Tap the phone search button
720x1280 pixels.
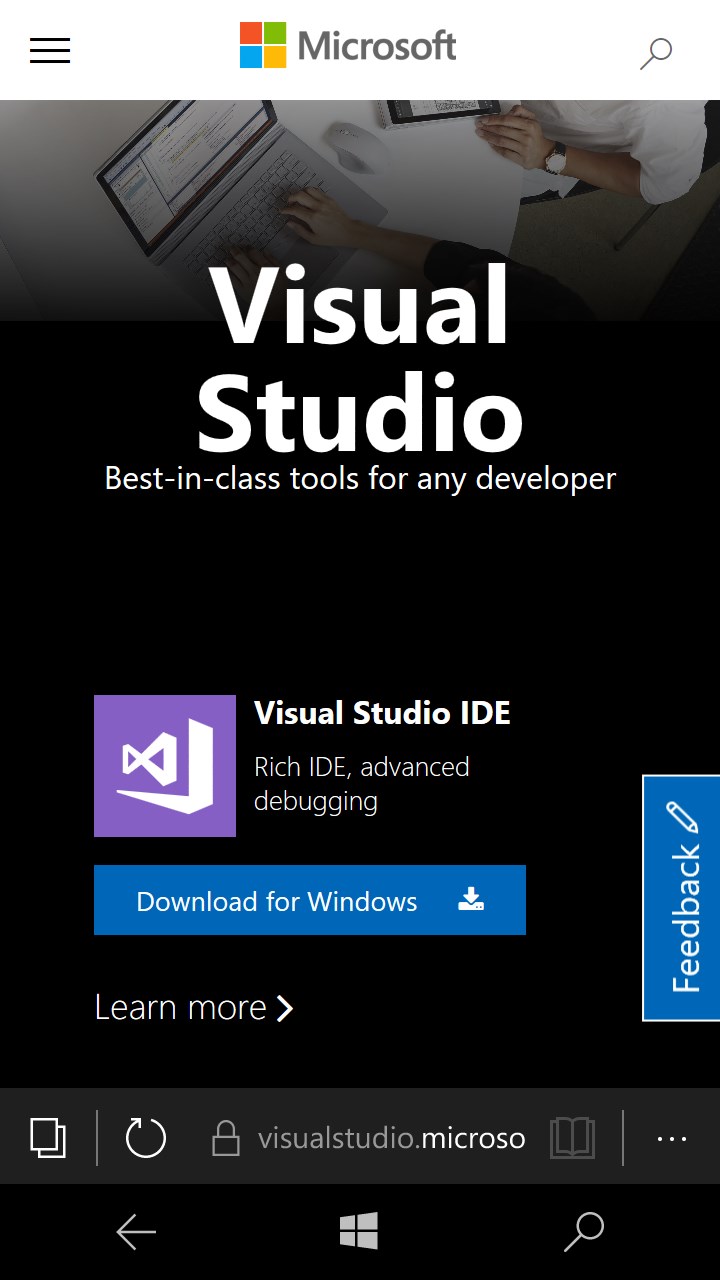tap(584, 1232)
